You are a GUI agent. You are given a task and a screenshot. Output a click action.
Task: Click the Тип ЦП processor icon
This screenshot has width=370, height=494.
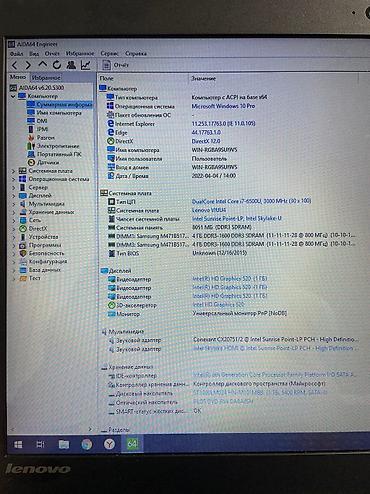111,202
